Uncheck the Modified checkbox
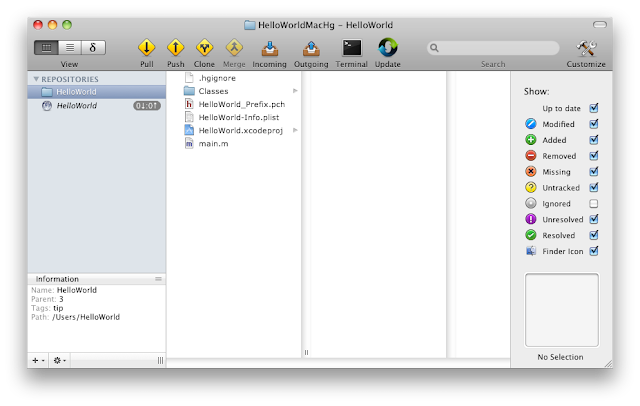The width and height of the screenshot is (640, 406). [x=594, y=124]
